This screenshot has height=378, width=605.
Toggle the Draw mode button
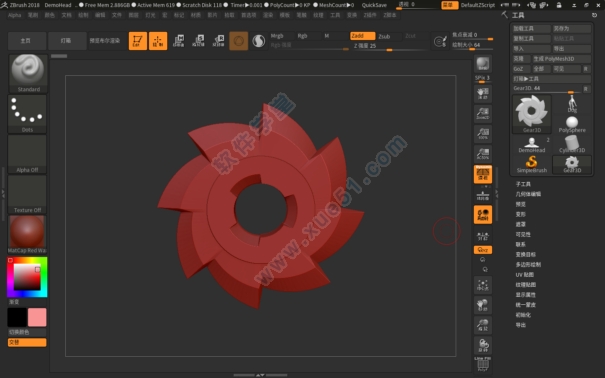158,41
